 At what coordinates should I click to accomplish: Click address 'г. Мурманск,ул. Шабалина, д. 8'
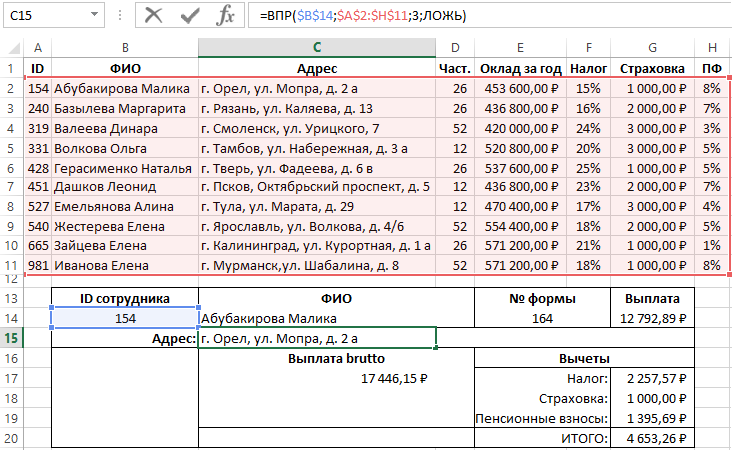(317, 265)
